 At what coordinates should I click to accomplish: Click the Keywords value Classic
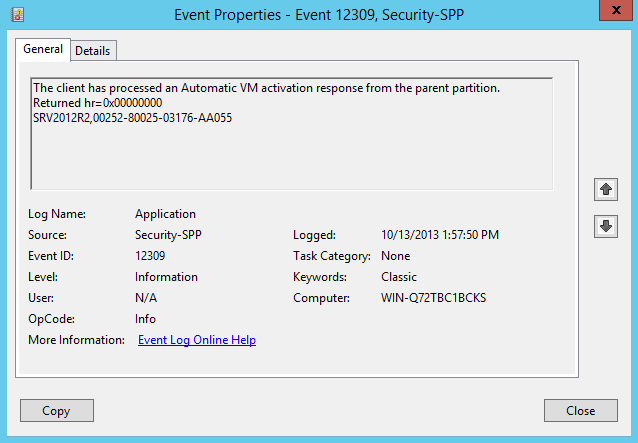click(x=399, y=277)
